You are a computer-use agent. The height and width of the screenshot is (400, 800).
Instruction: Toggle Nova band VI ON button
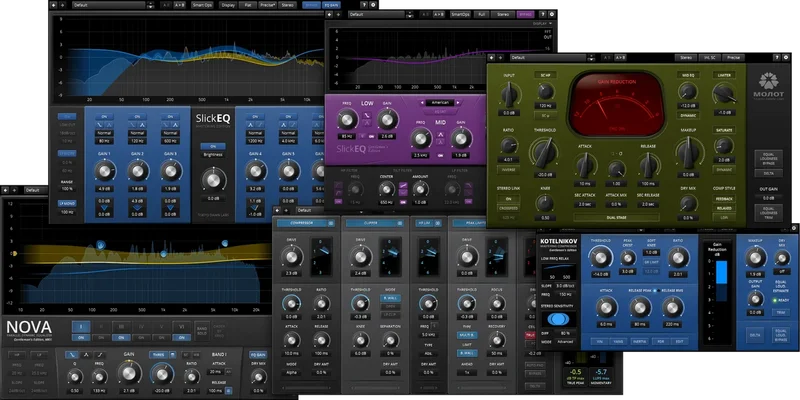(x=181, y=337)
